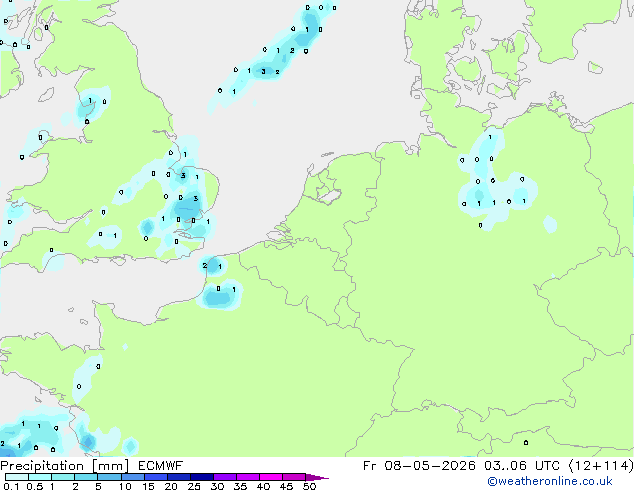Screen dimensions: 634x490
Task: Pick the 15–20 mm blue legend swatch
Action: point(156,477)
